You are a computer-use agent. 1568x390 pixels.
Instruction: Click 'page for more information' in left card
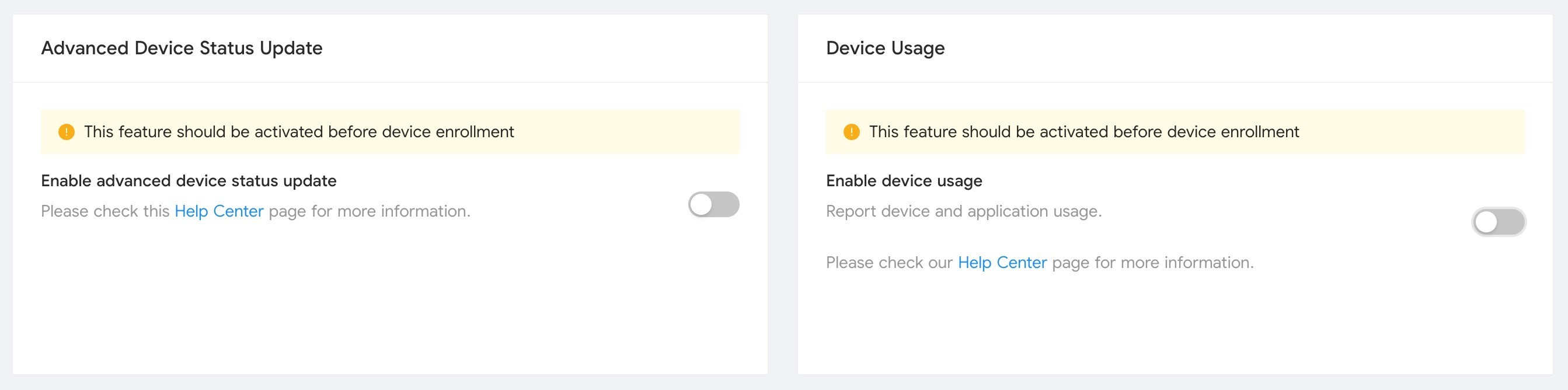[x=370, y=211]
